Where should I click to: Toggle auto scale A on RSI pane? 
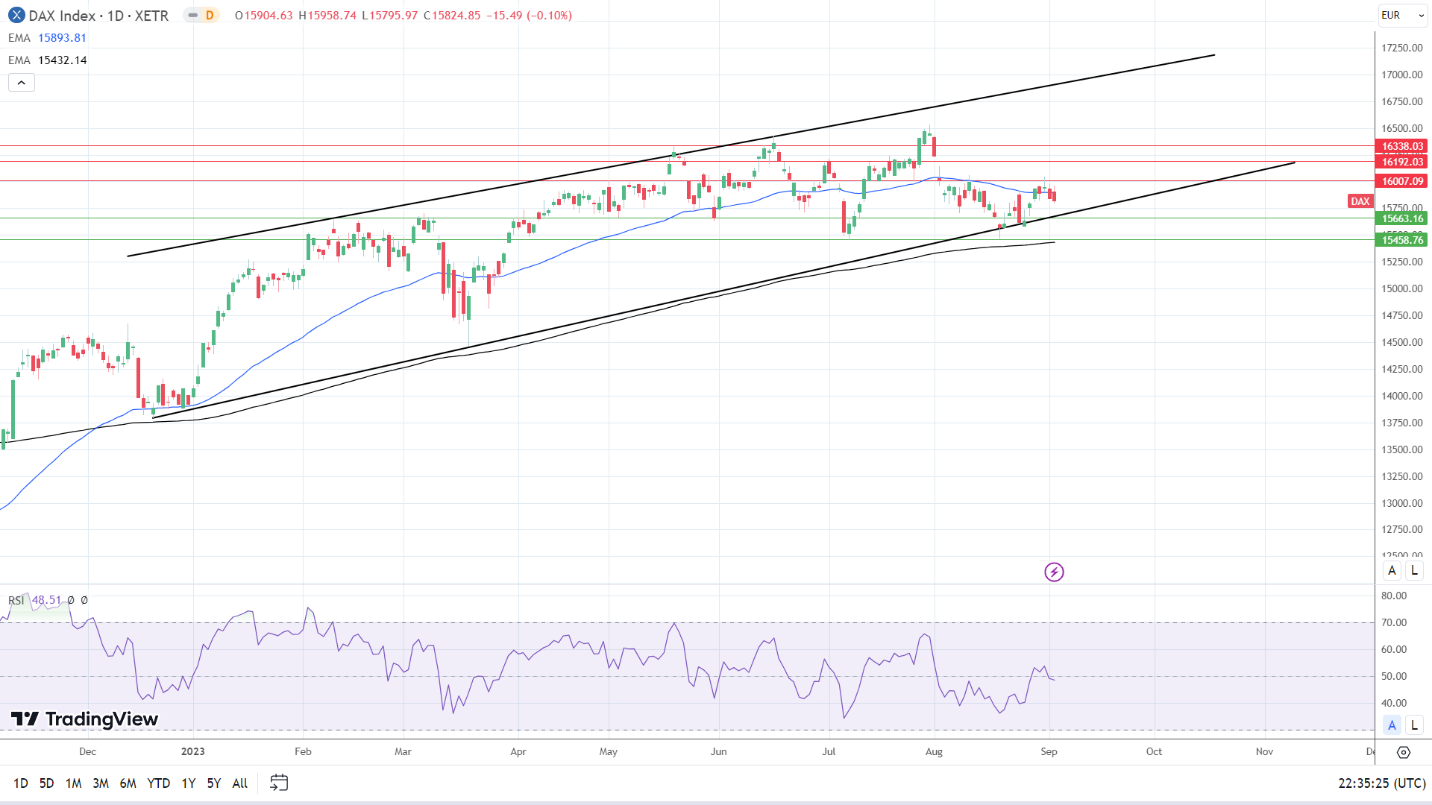[1391, 725]
